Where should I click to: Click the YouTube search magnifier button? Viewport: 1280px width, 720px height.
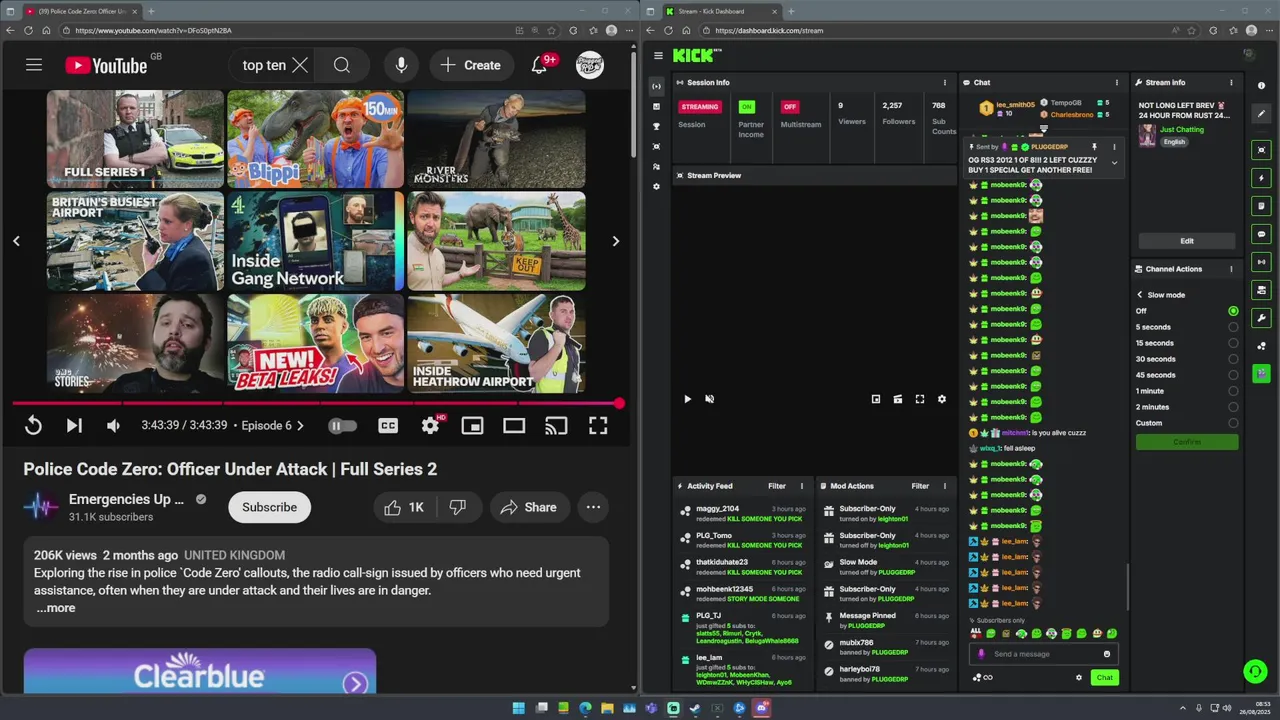coord(342,65)
